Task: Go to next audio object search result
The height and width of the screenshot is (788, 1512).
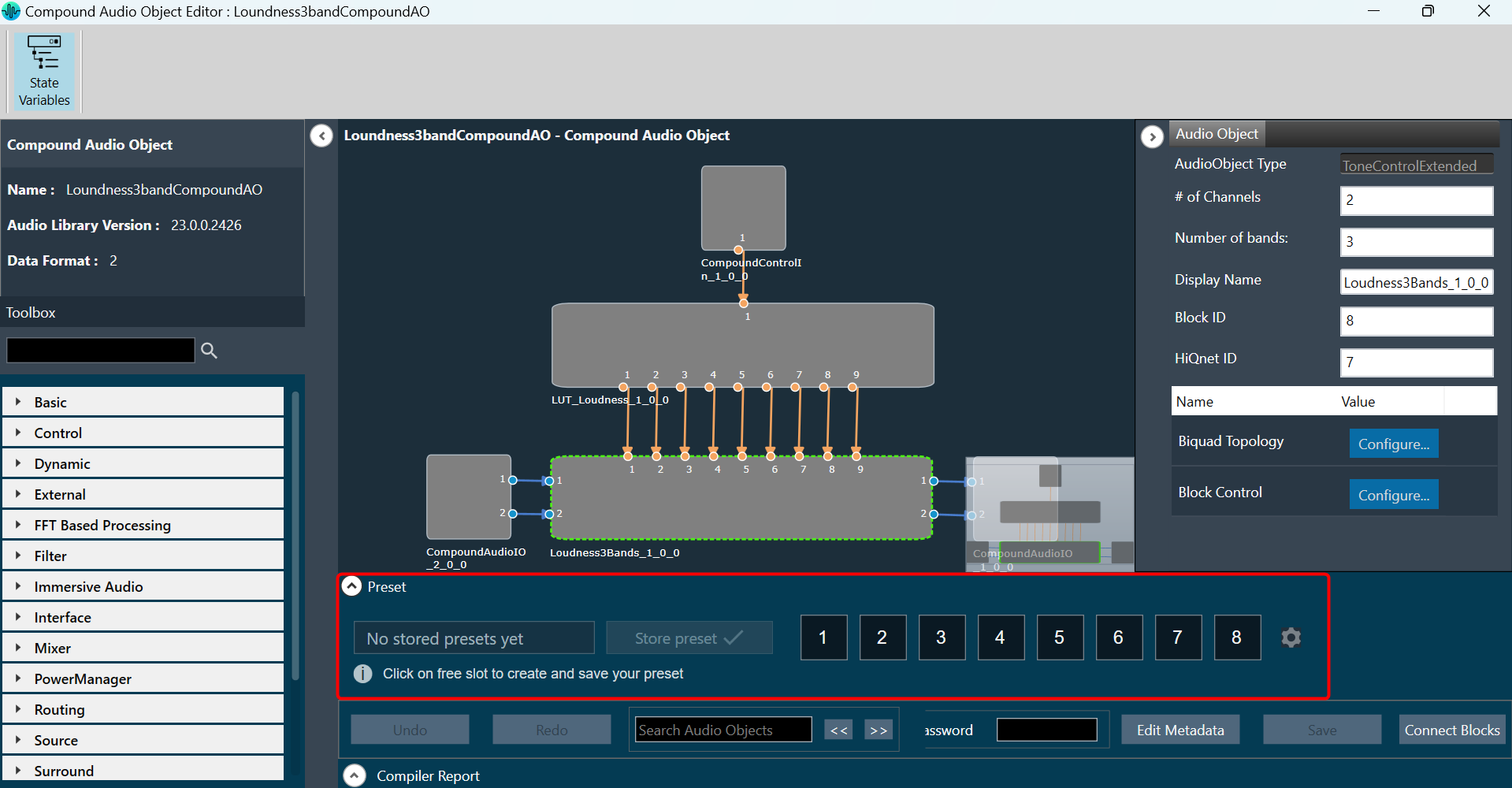Action: (879, 730)
